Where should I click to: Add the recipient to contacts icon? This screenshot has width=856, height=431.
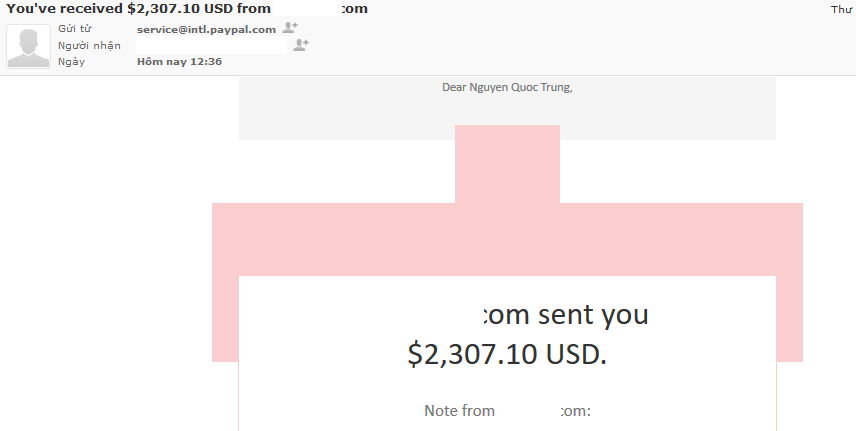pyautogui.click(x=301, y=45)
